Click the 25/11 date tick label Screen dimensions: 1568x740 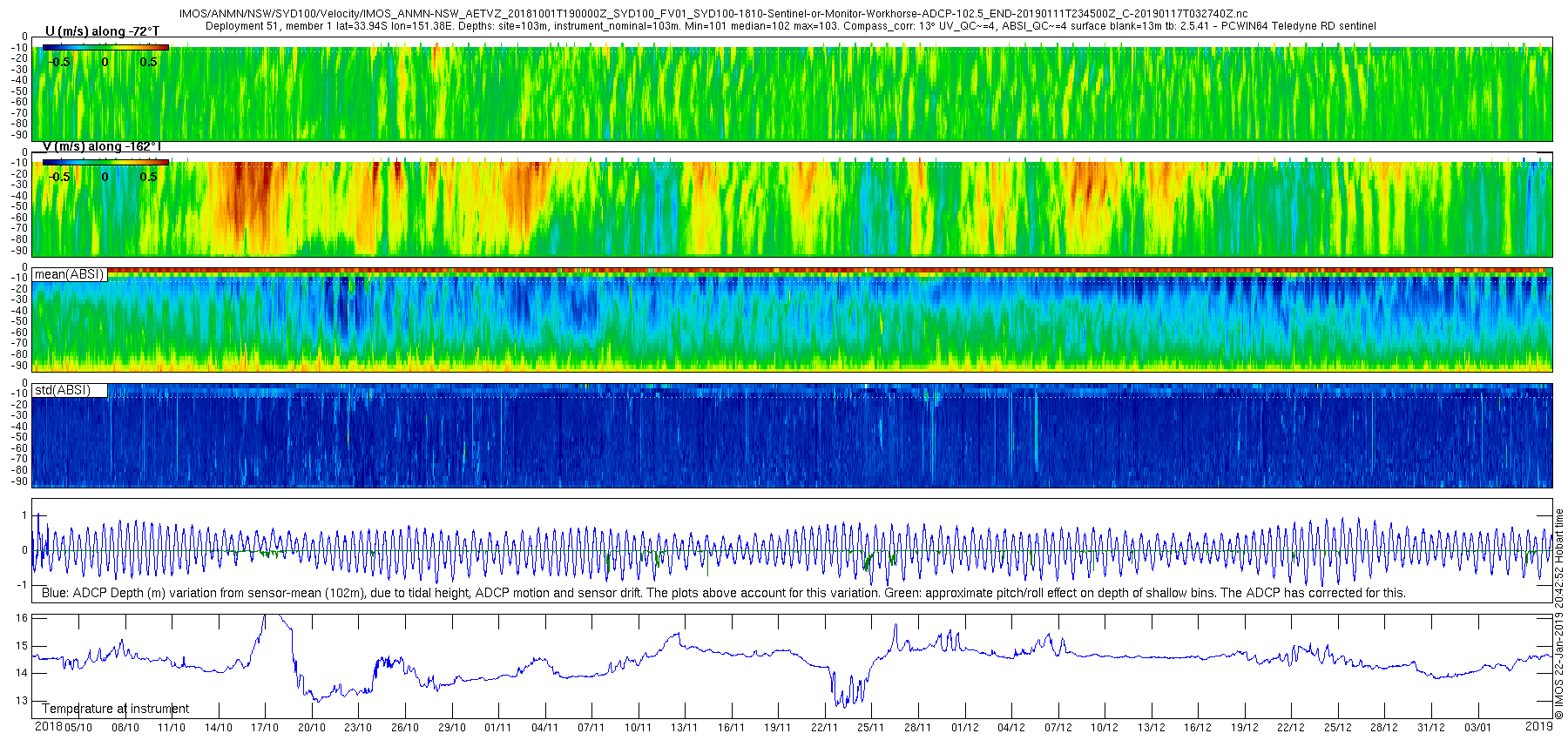[870, 728]
